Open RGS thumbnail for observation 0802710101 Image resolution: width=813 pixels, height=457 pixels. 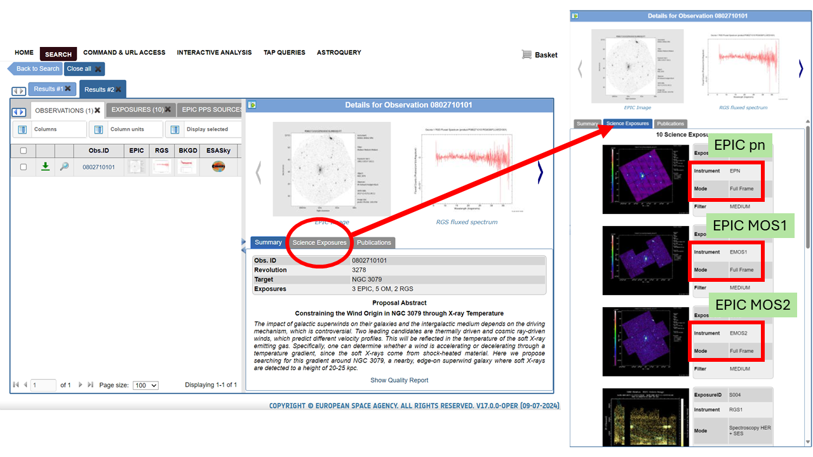pos(161,167)
